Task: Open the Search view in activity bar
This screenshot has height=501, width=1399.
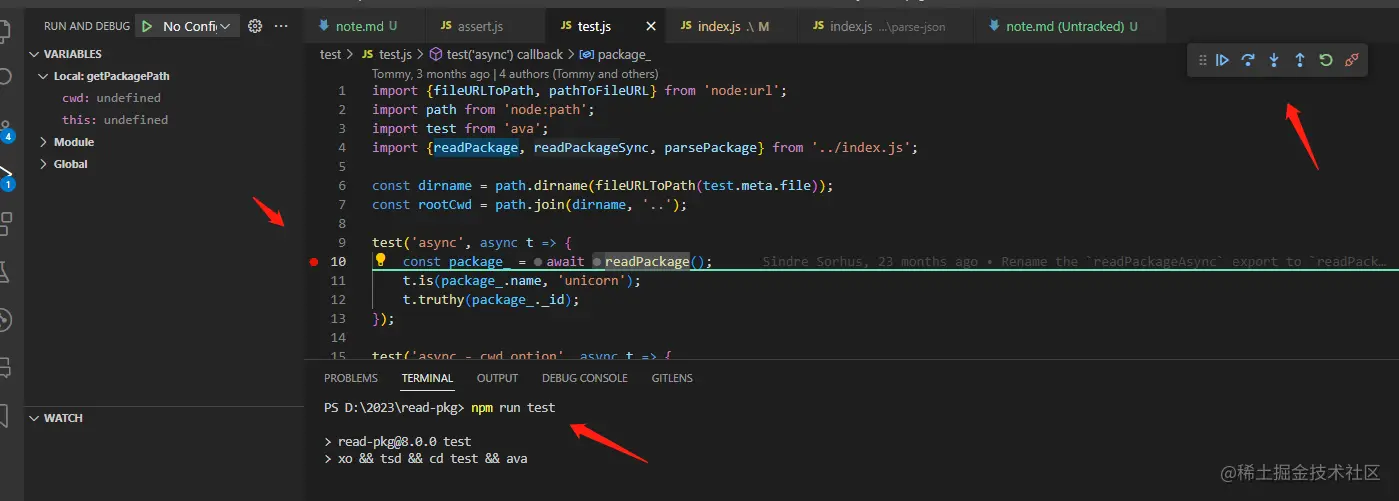Action: (x=6, y=77)
